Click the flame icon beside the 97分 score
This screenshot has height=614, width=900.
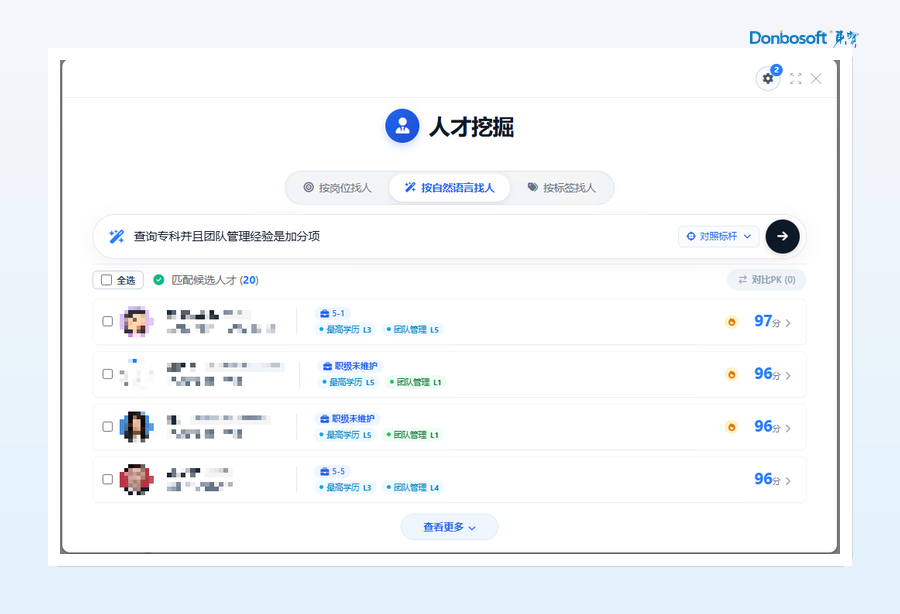[x=731, y=322]
